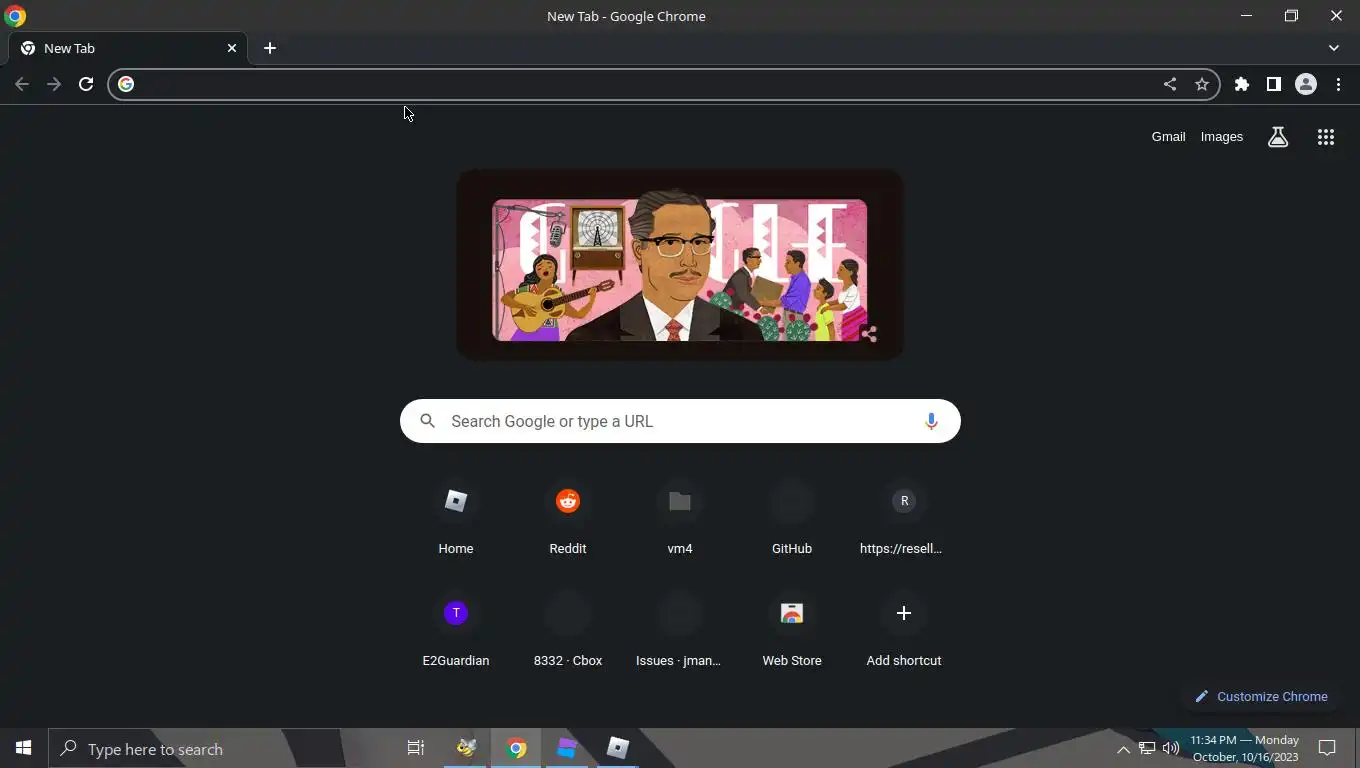The width and height of the screenshot is (1360, 768).
Task: Open the notification center icon
Action: [1328, 748]
